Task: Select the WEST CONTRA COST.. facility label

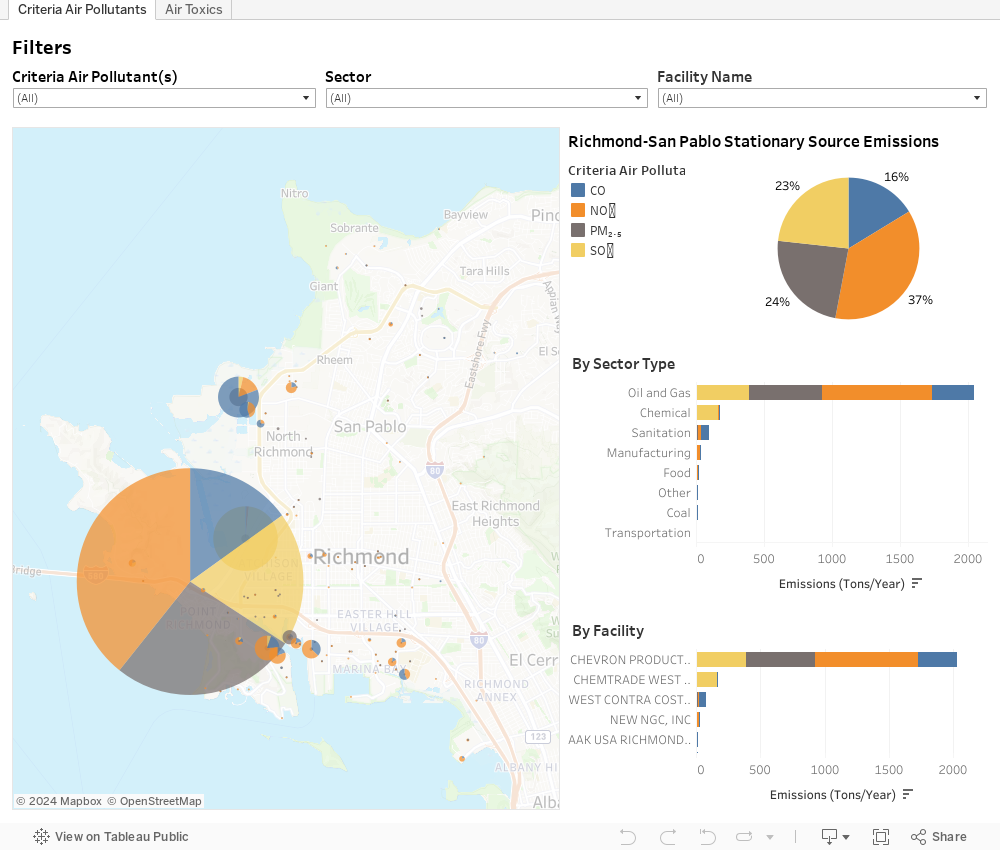Action: click(x=629, y=700)
